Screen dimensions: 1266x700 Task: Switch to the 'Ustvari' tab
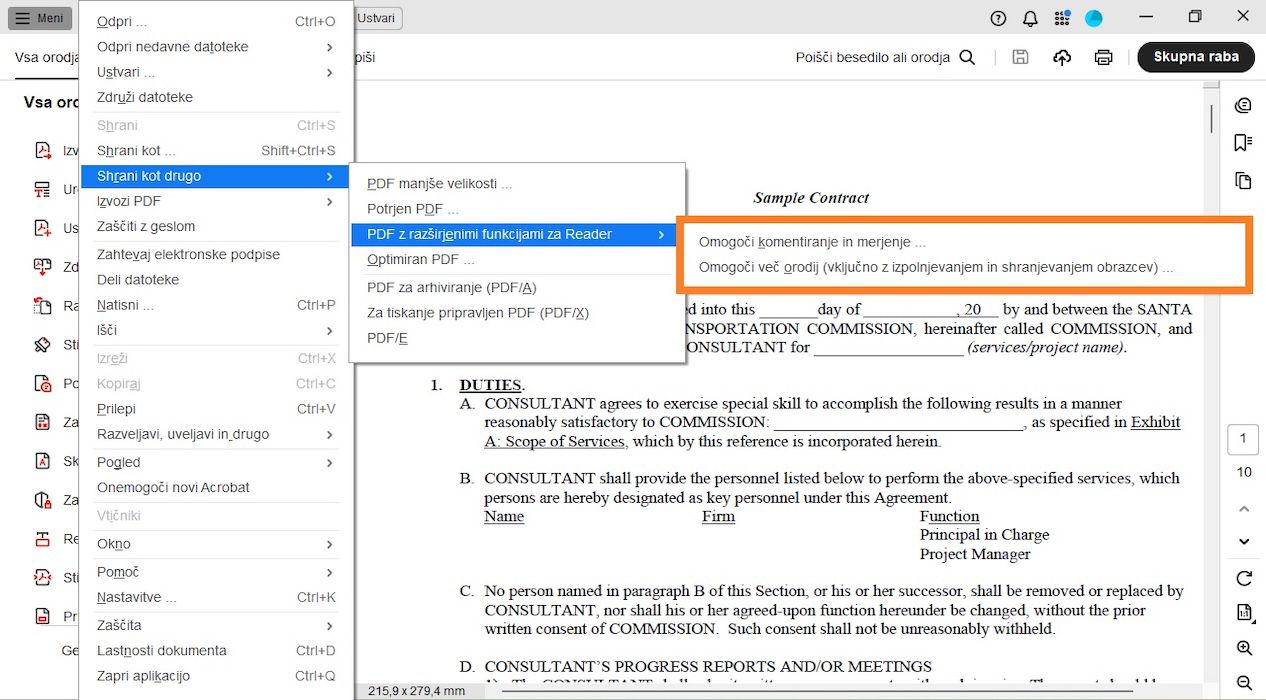(375, 17)
